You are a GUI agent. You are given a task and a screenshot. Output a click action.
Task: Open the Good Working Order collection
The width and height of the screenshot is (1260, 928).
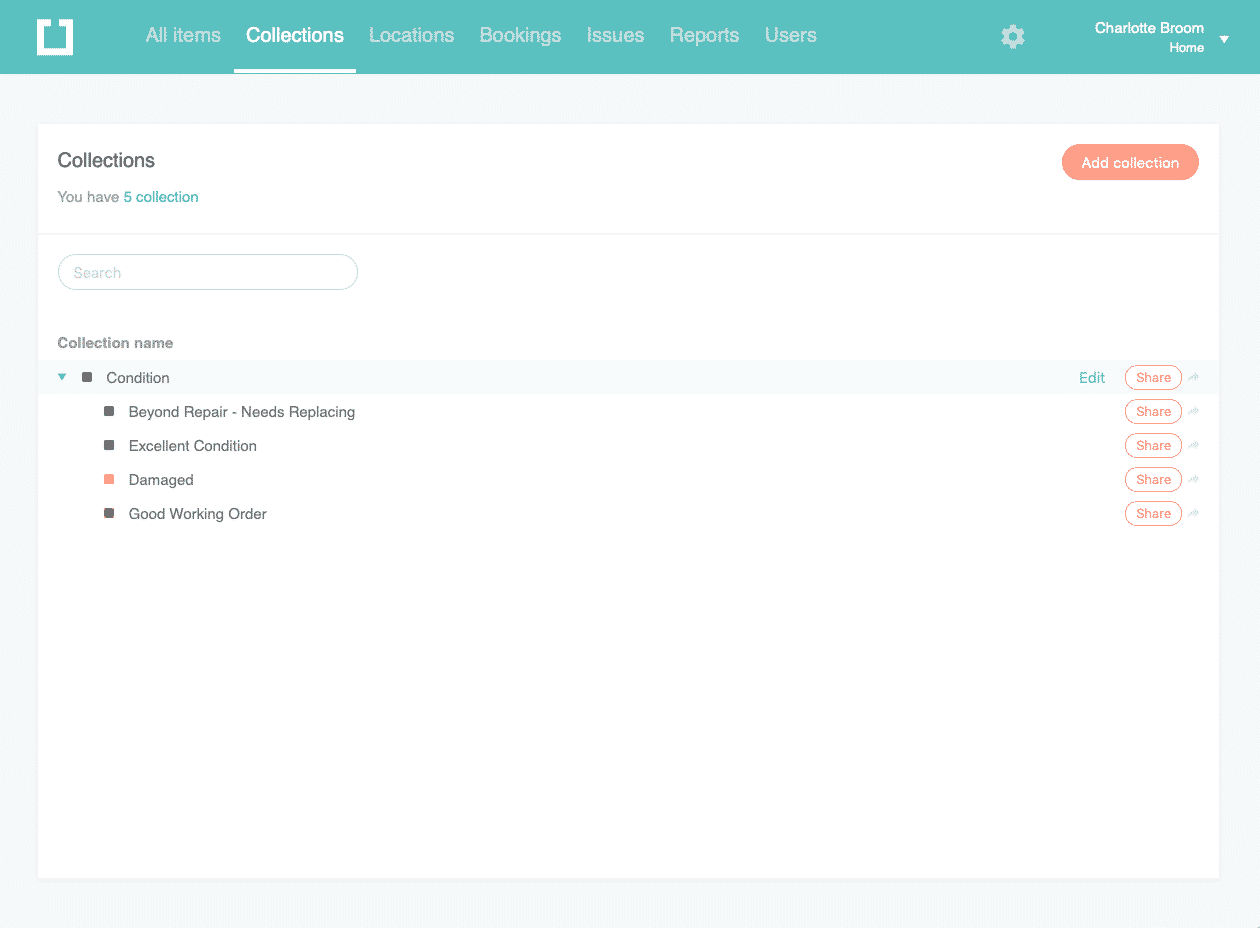click(x=198, y=514)
